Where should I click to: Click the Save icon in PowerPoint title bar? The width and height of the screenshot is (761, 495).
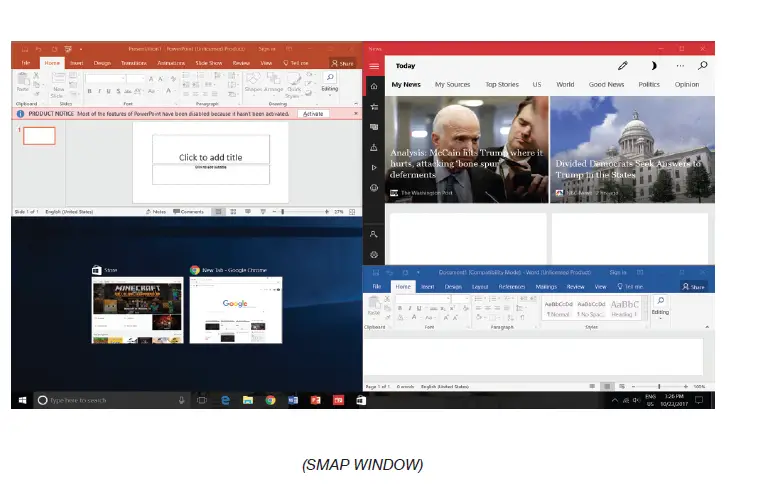point(25,49)
